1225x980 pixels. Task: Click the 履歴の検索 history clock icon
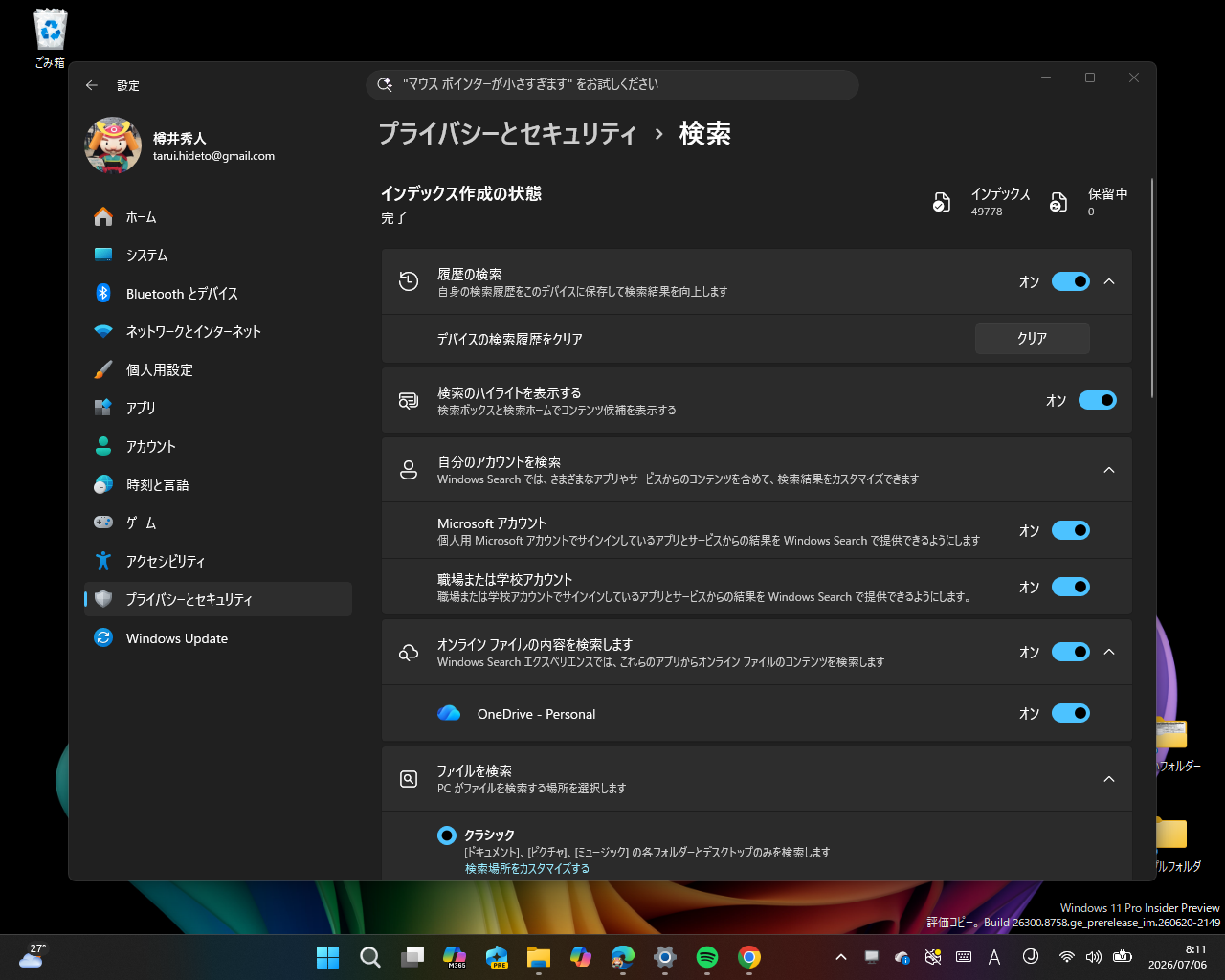click(x=409, y=281)
